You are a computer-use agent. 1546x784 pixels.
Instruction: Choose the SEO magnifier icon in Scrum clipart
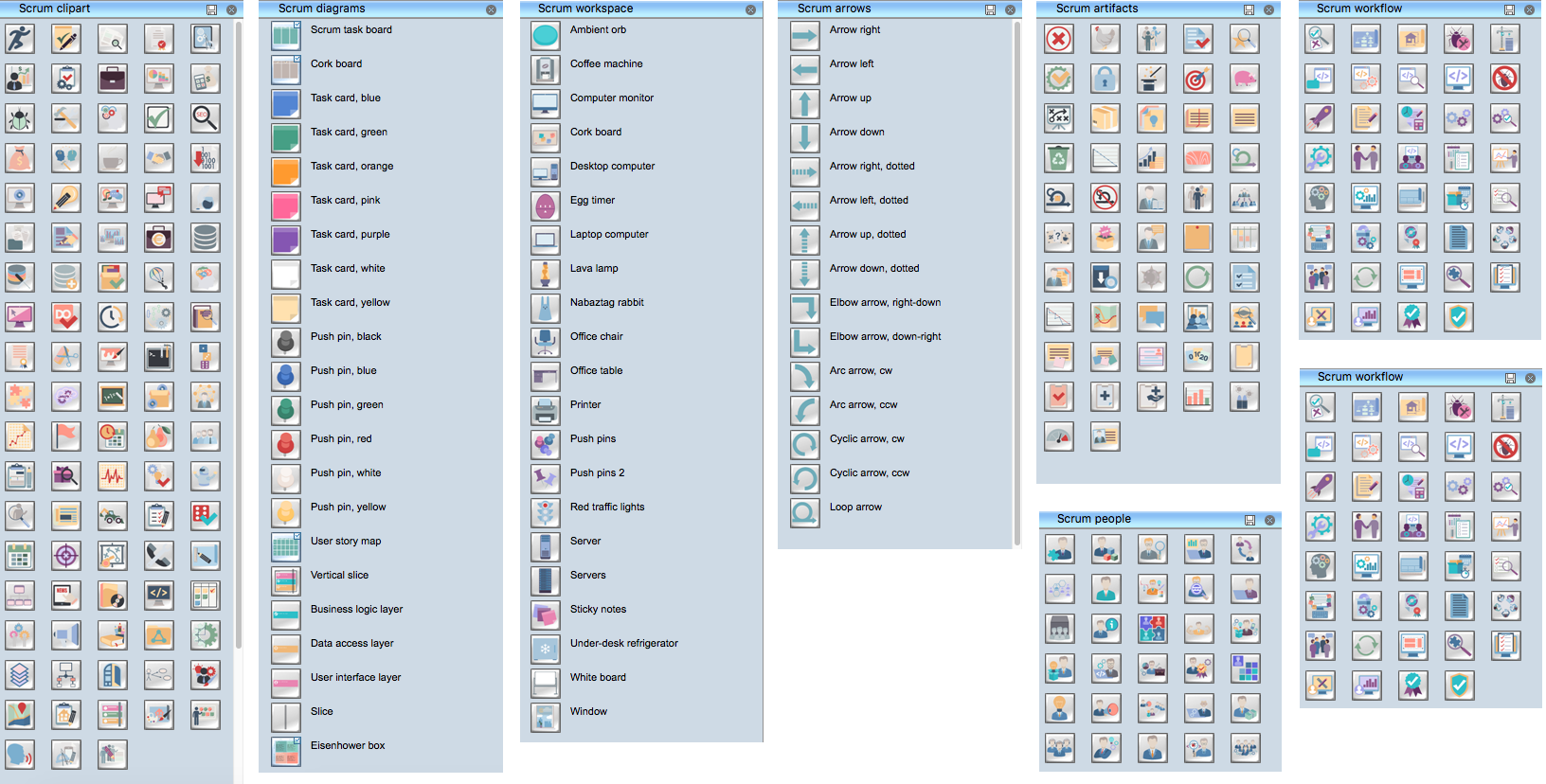(x=205, y=118)
